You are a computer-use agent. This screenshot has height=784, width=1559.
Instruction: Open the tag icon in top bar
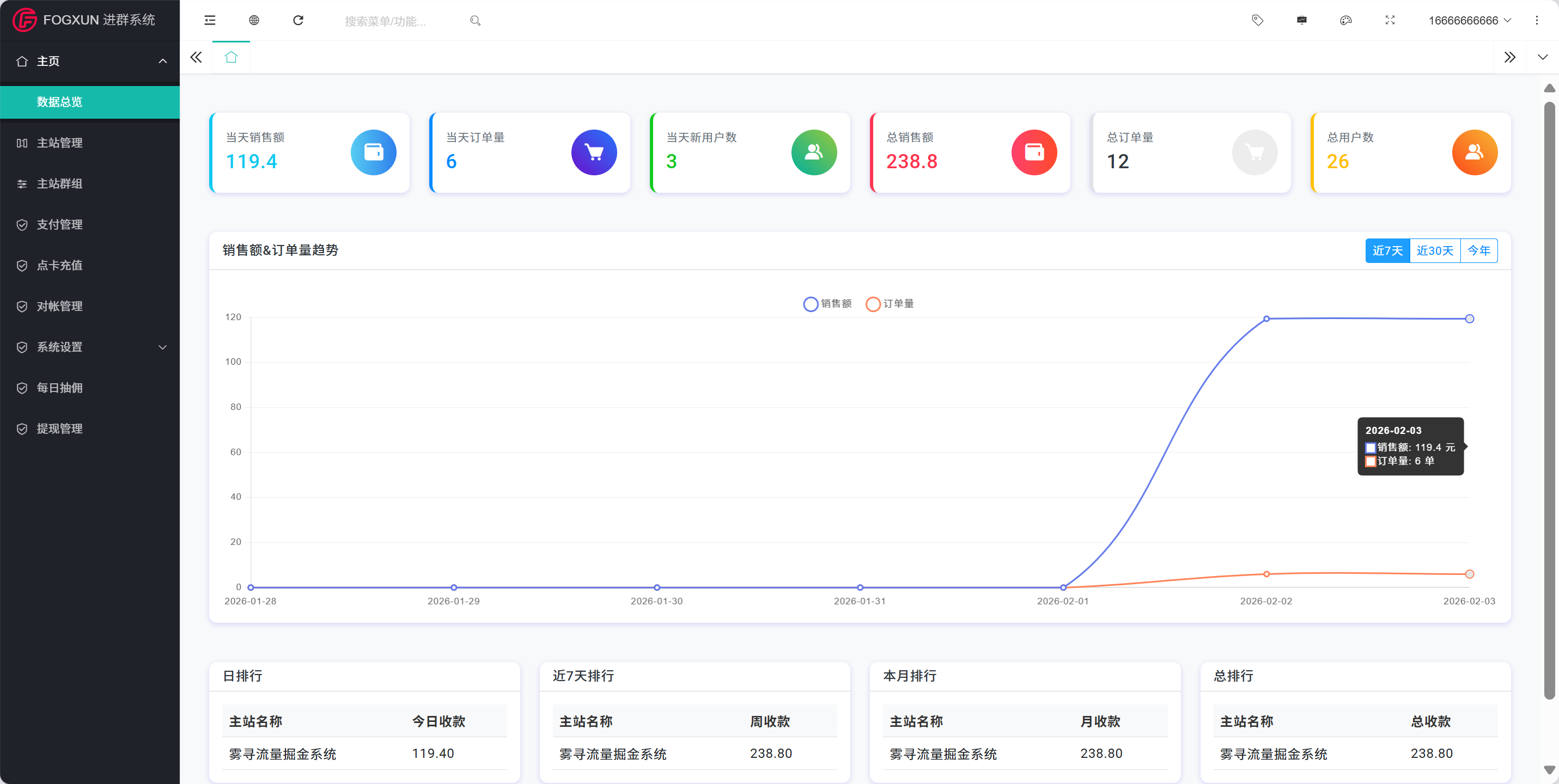click(x=1258, y=20)
